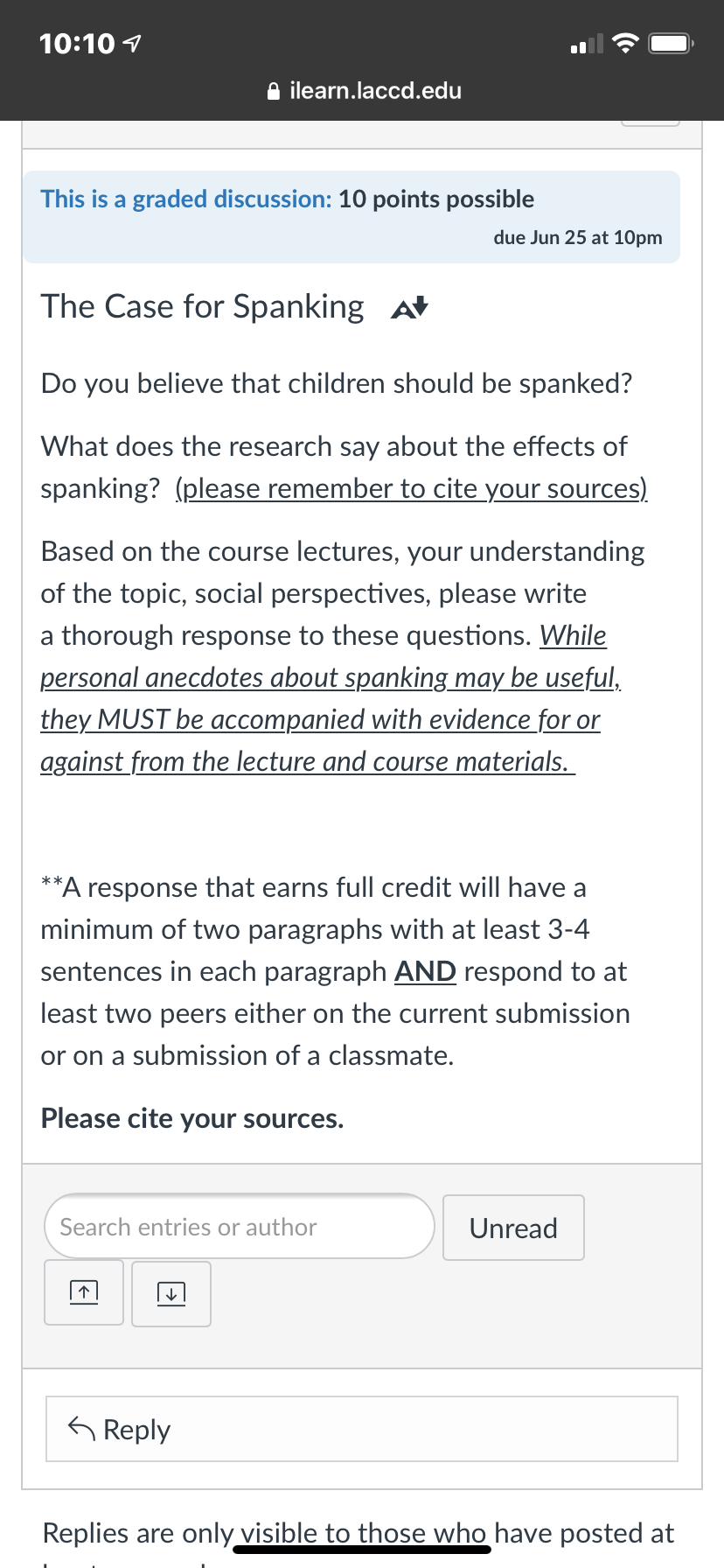Screen dimensions: 724x1568
Task: Tap the underlined 'AND' in requirements
Action: coord(425,971)
